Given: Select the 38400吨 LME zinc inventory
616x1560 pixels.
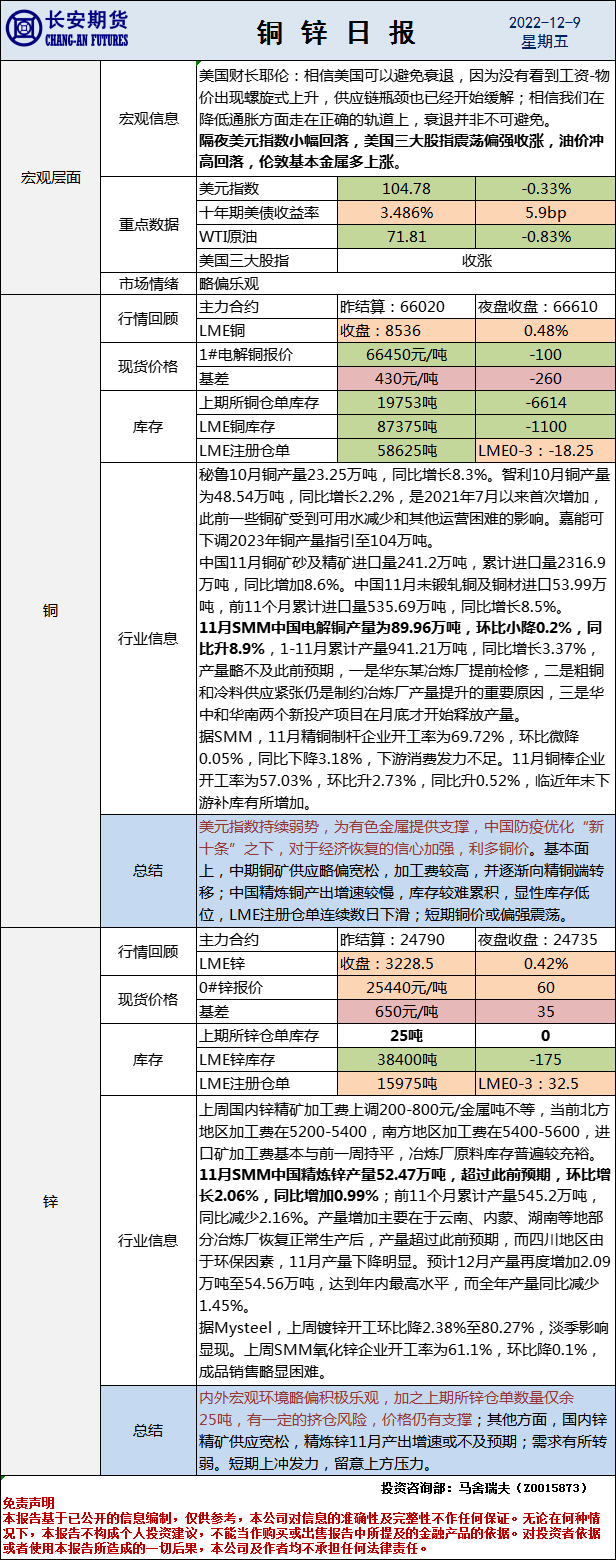Looking at the screenshot, I should (x=406, y=1060).
